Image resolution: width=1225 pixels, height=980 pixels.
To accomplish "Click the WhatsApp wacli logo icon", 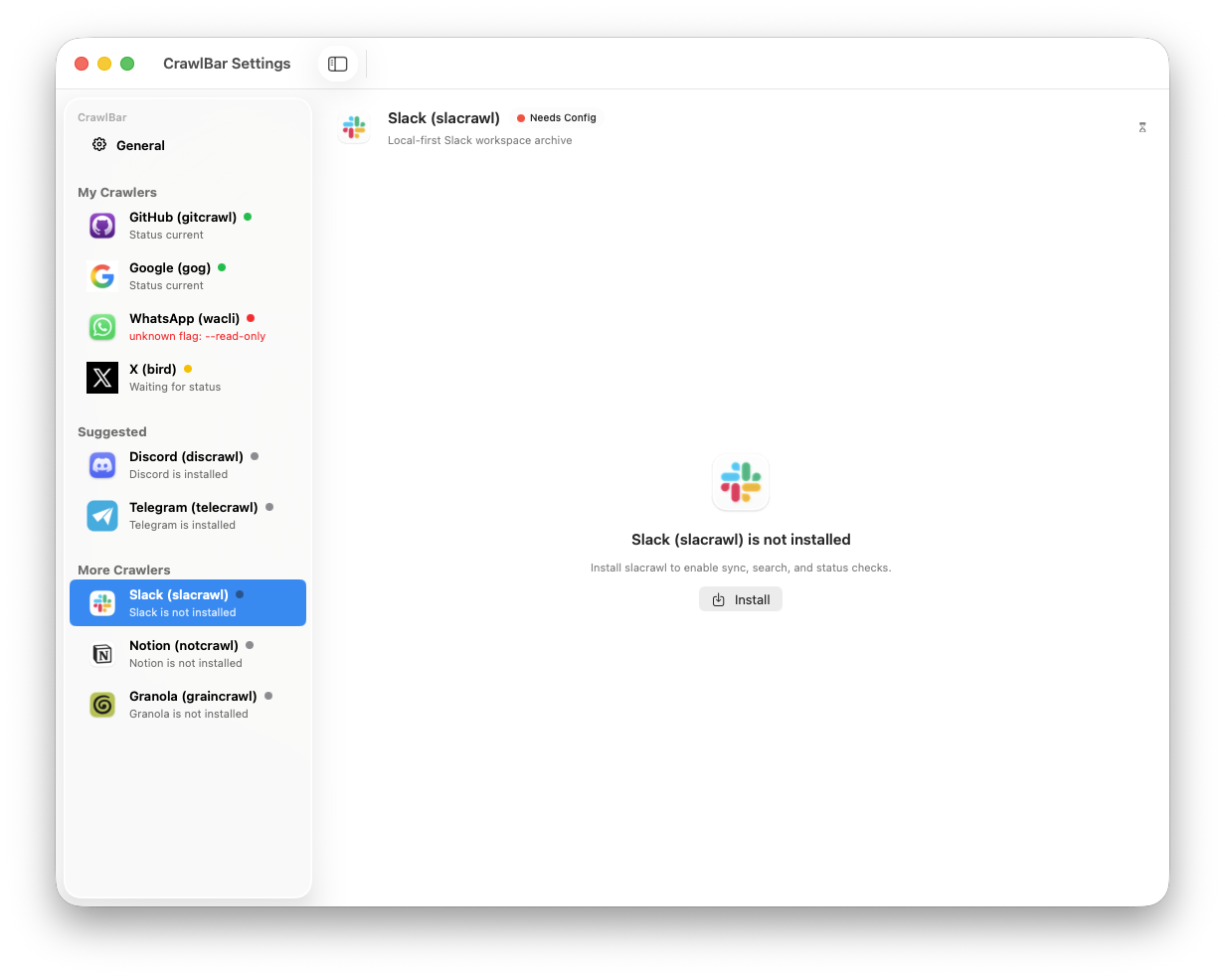I will coord(102,327).
